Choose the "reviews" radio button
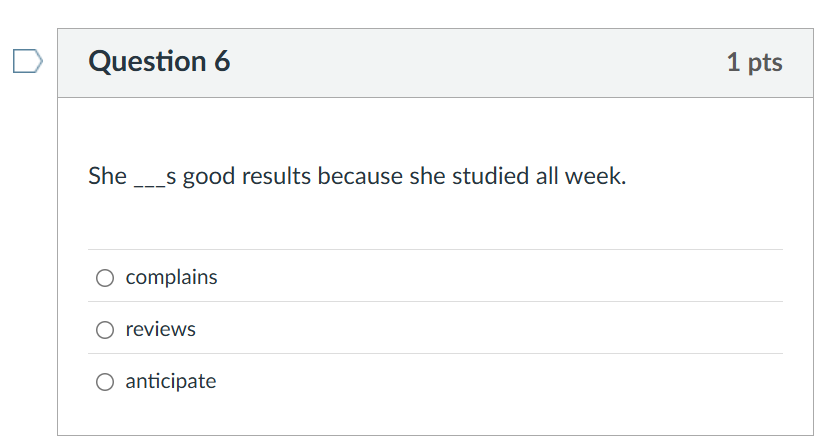 point(105,330)
